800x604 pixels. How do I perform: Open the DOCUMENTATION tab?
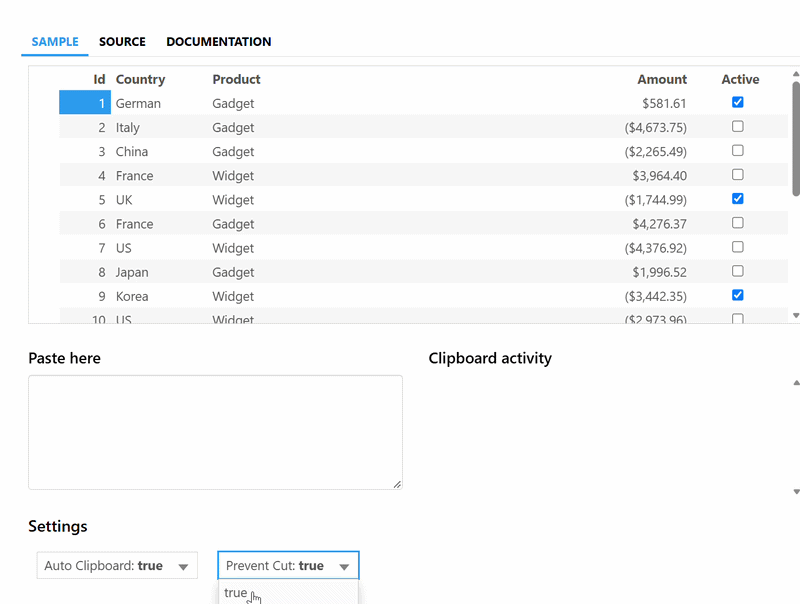(218, 42)
